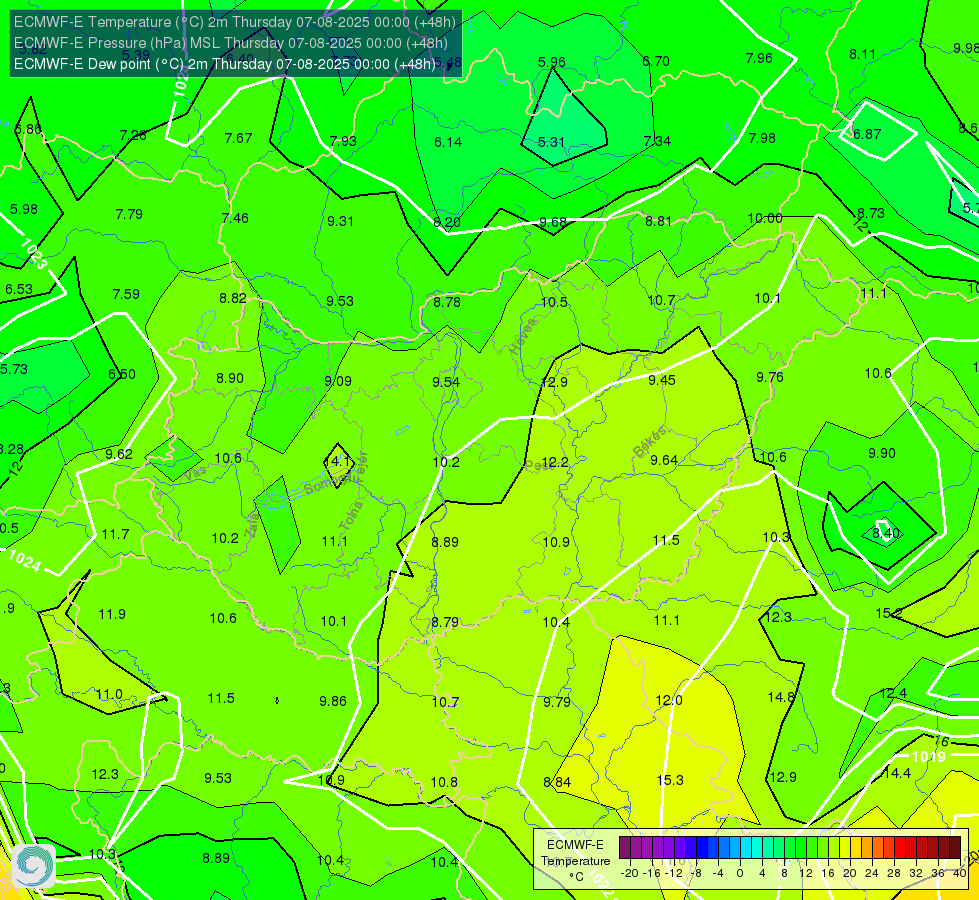Click the Békés county label
The width and height of the screenshot is (979, 900).
649,442
